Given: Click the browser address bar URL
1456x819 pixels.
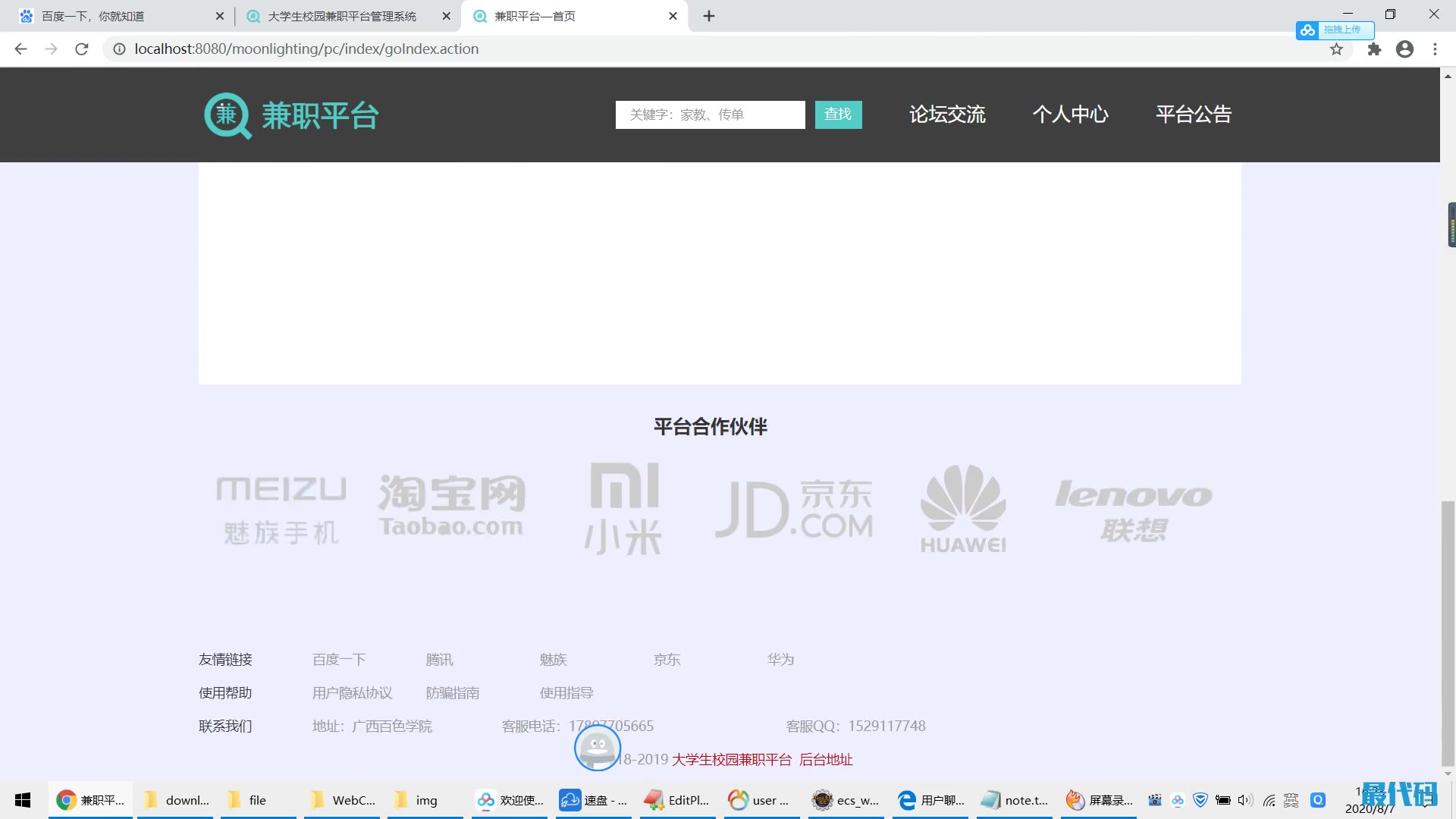Looking at the screenshot, I should coord(306,49).
